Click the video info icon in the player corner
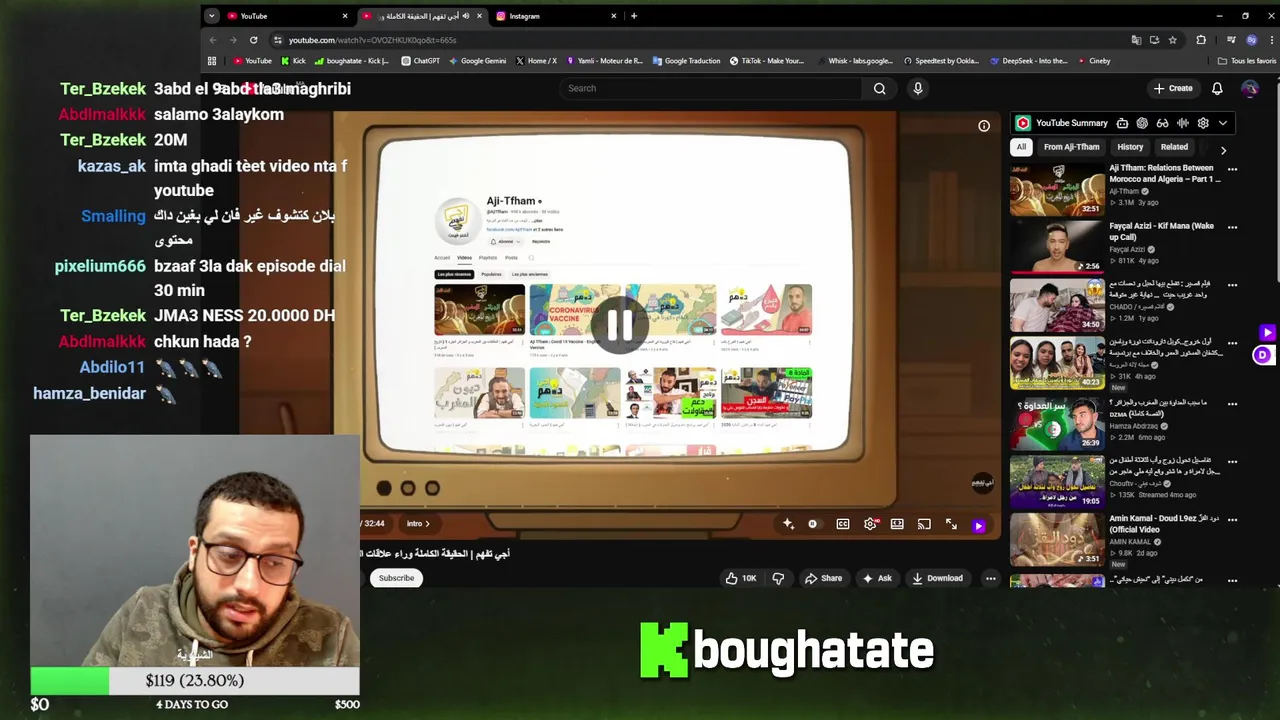Image resolution: width=1280 pixels, height=720 pixels. point(984,126)
